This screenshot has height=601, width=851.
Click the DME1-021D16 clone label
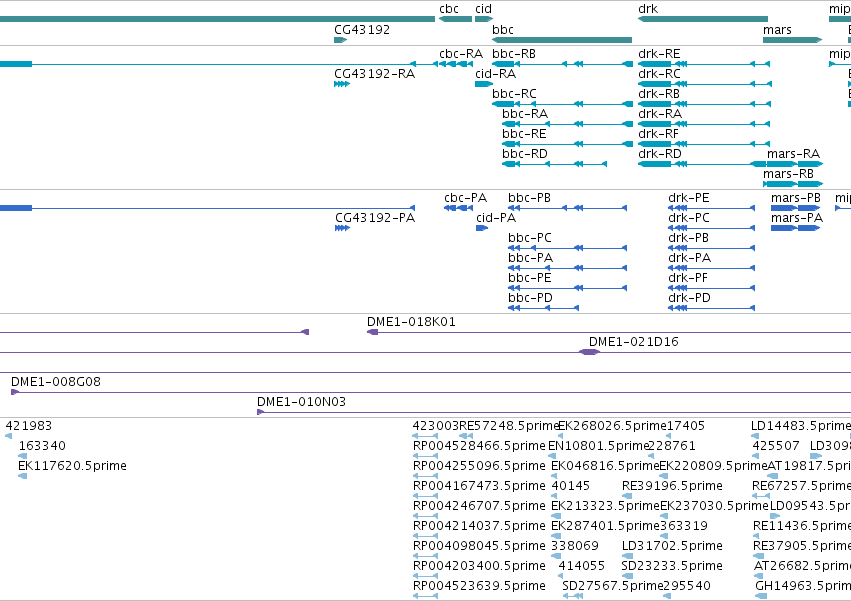(633, 342)
